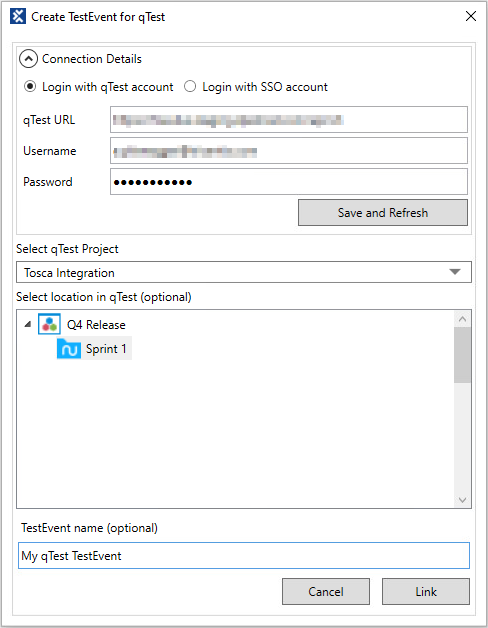
Task: Click the Q4 Release release icon
Action: [49, 324]
